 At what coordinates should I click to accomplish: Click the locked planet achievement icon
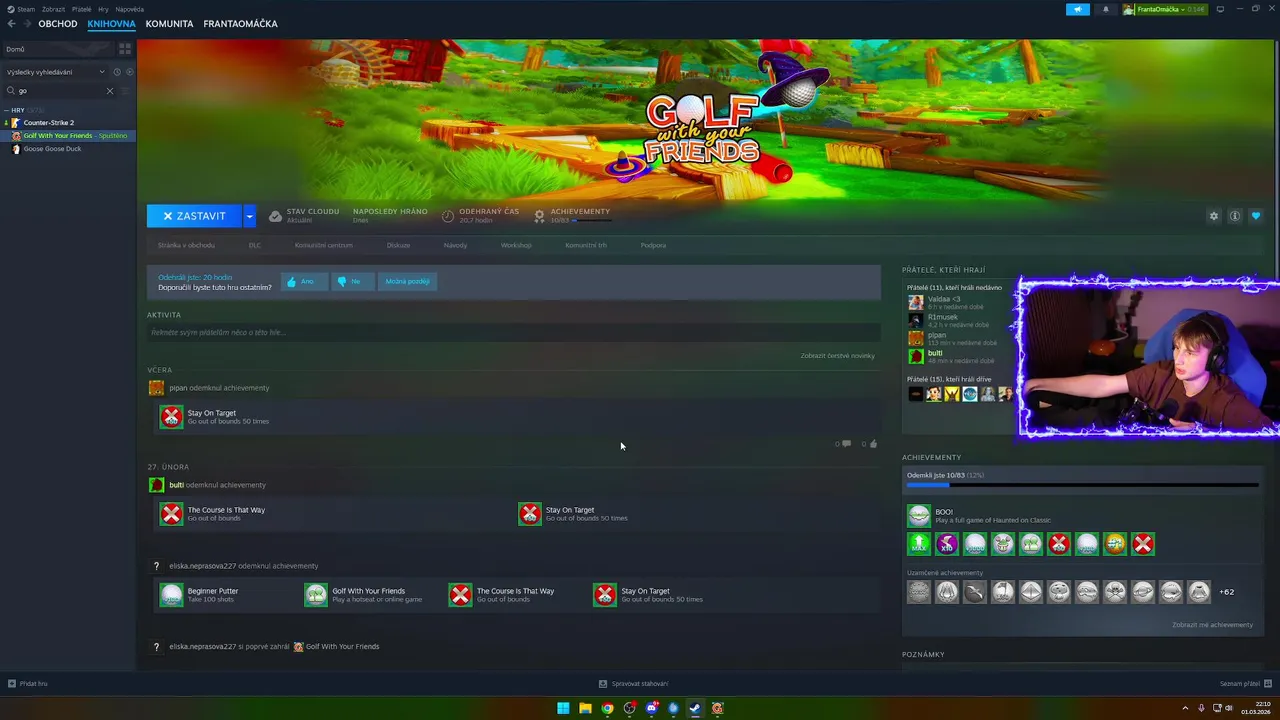1143,592
